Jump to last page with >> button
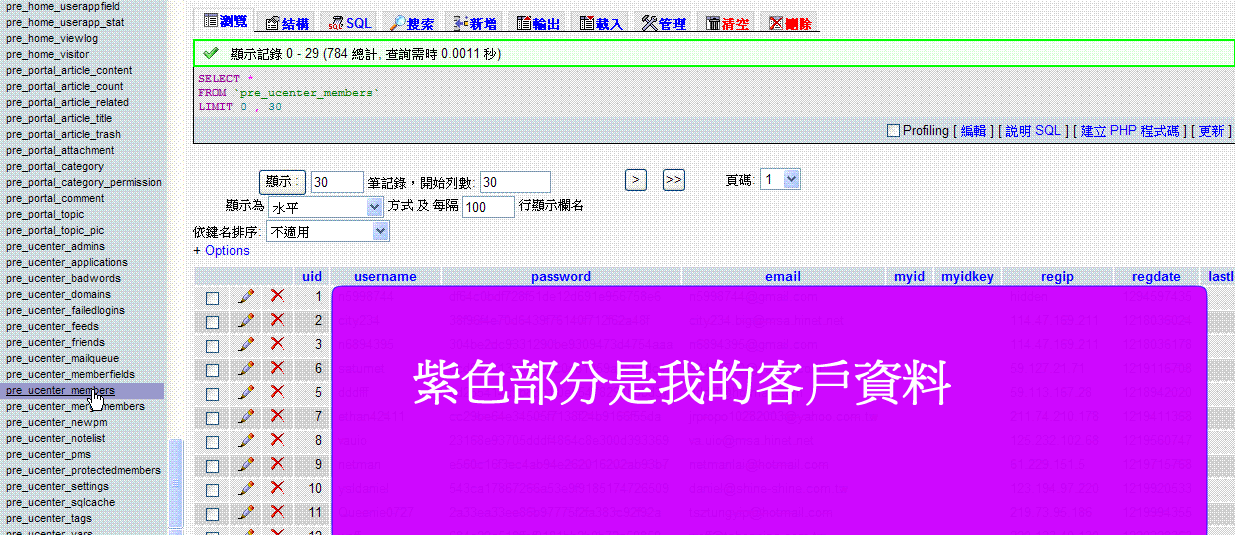 (x=674, y=180)
